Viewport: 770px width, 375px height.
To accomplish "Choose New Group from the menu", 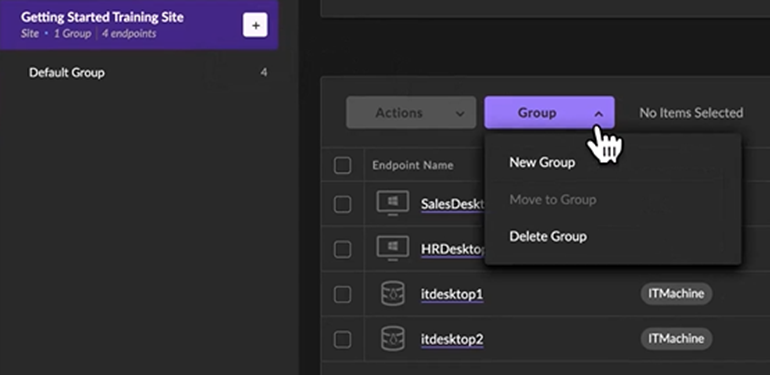I will coord(542,162).
